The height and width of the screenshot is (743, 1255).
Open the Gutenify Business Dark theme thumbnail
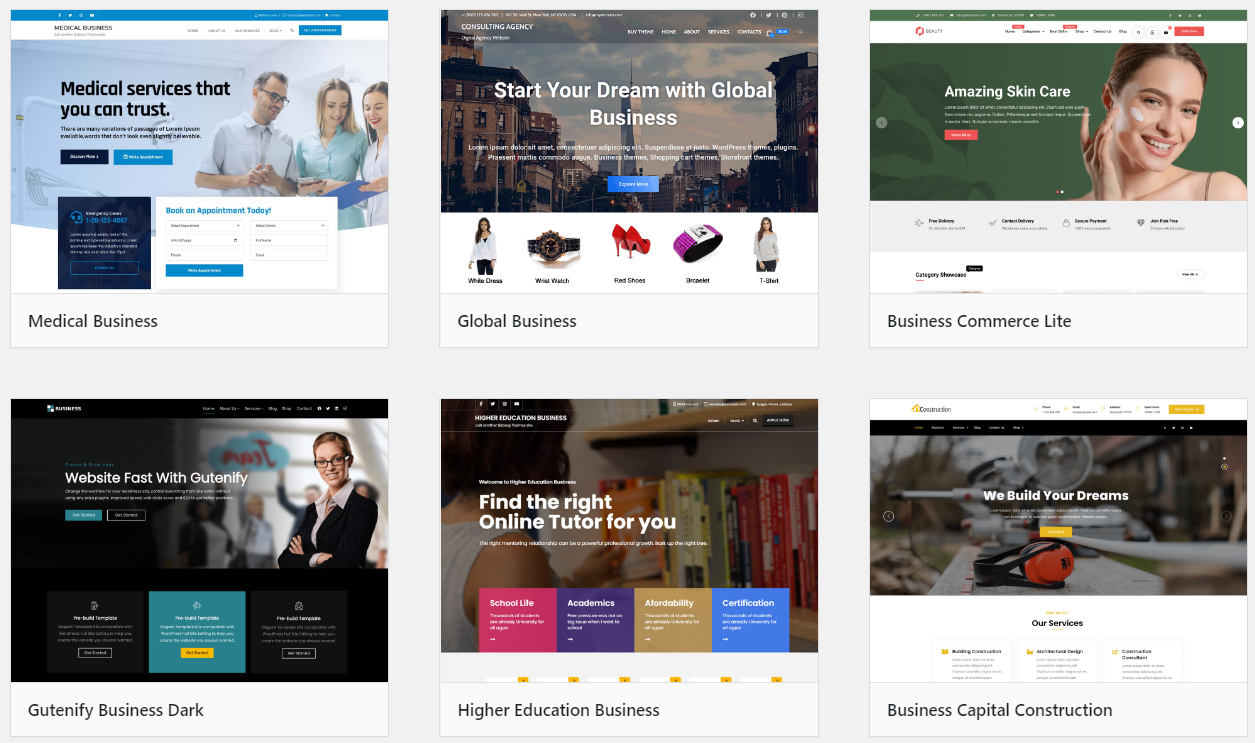pos(199,540)
